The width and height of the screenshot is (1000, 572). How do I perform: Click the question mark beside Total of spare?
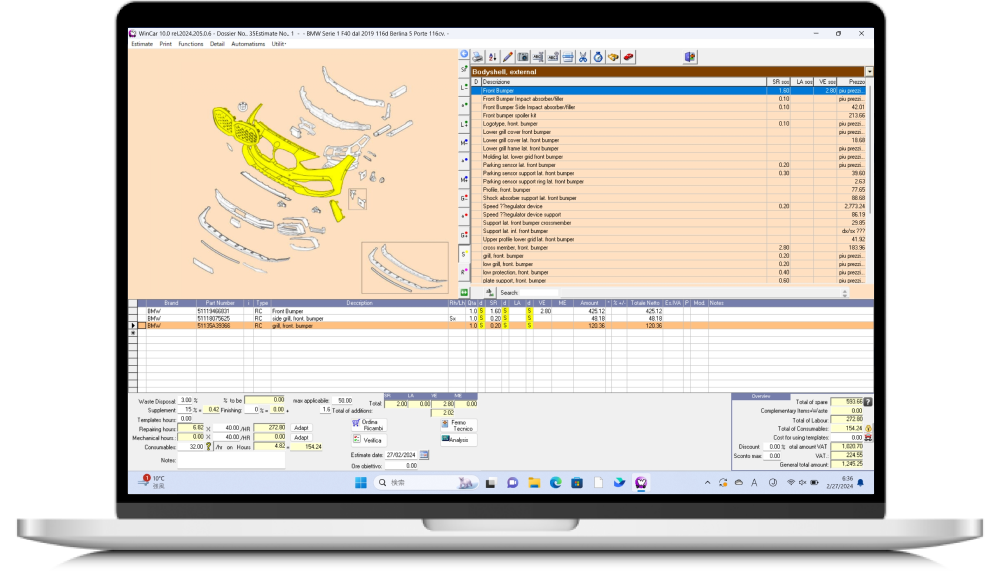[868, 401]
